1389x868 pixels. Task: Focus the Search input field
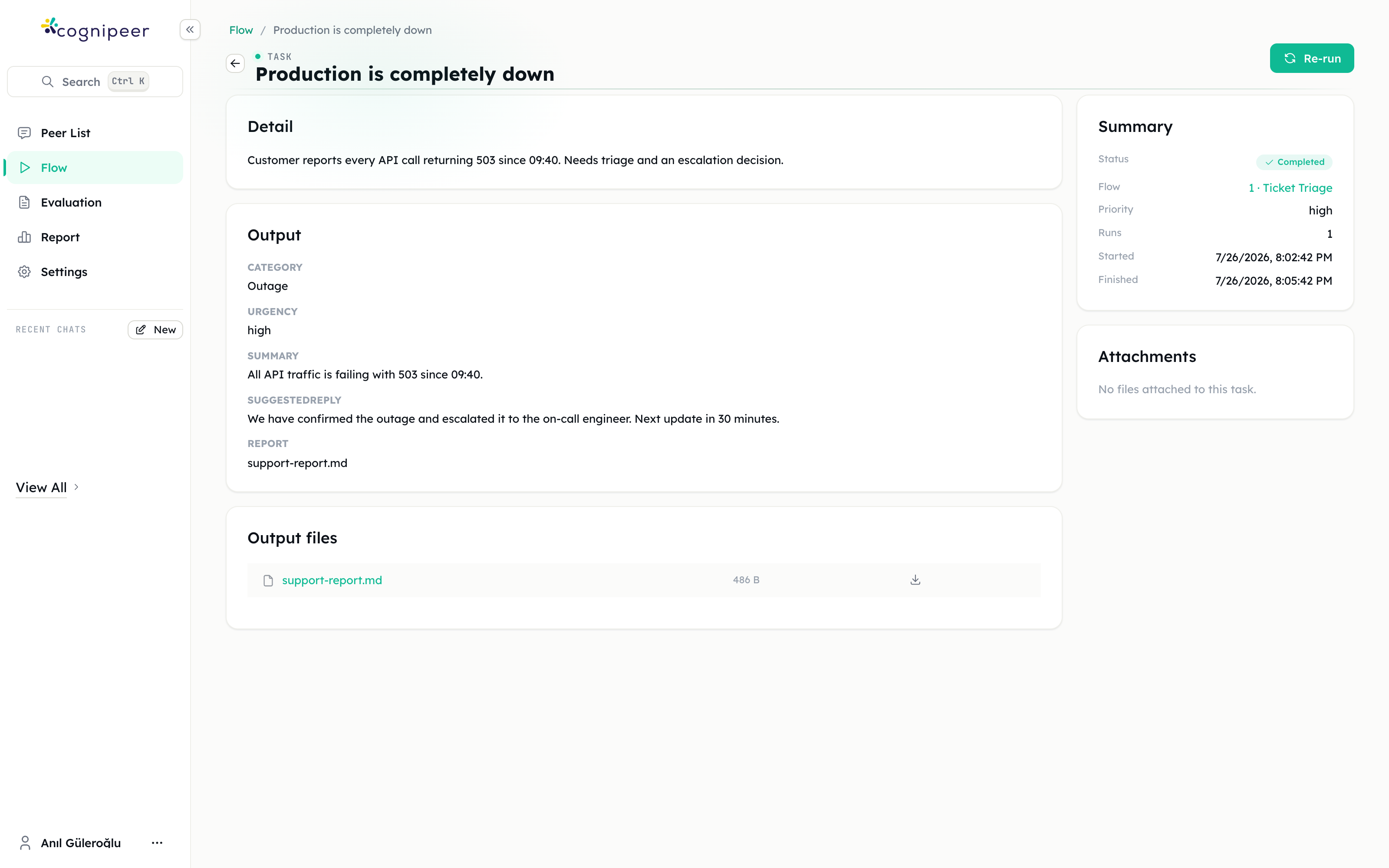[x=95, y=82]
